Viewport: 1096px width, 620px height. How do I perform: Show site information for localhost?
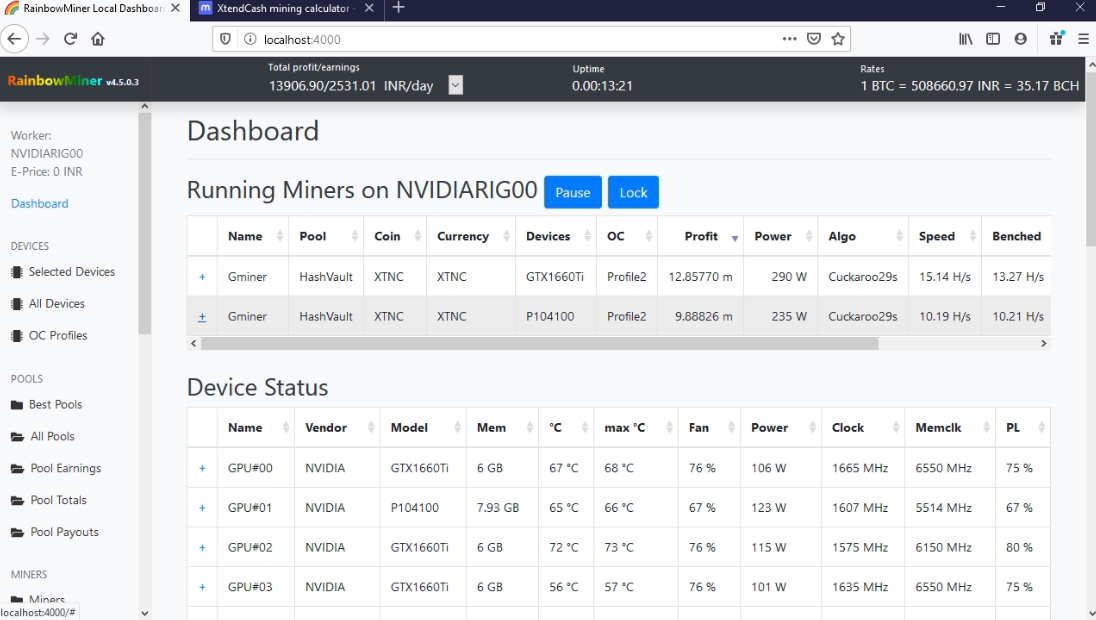coord(250,39)
